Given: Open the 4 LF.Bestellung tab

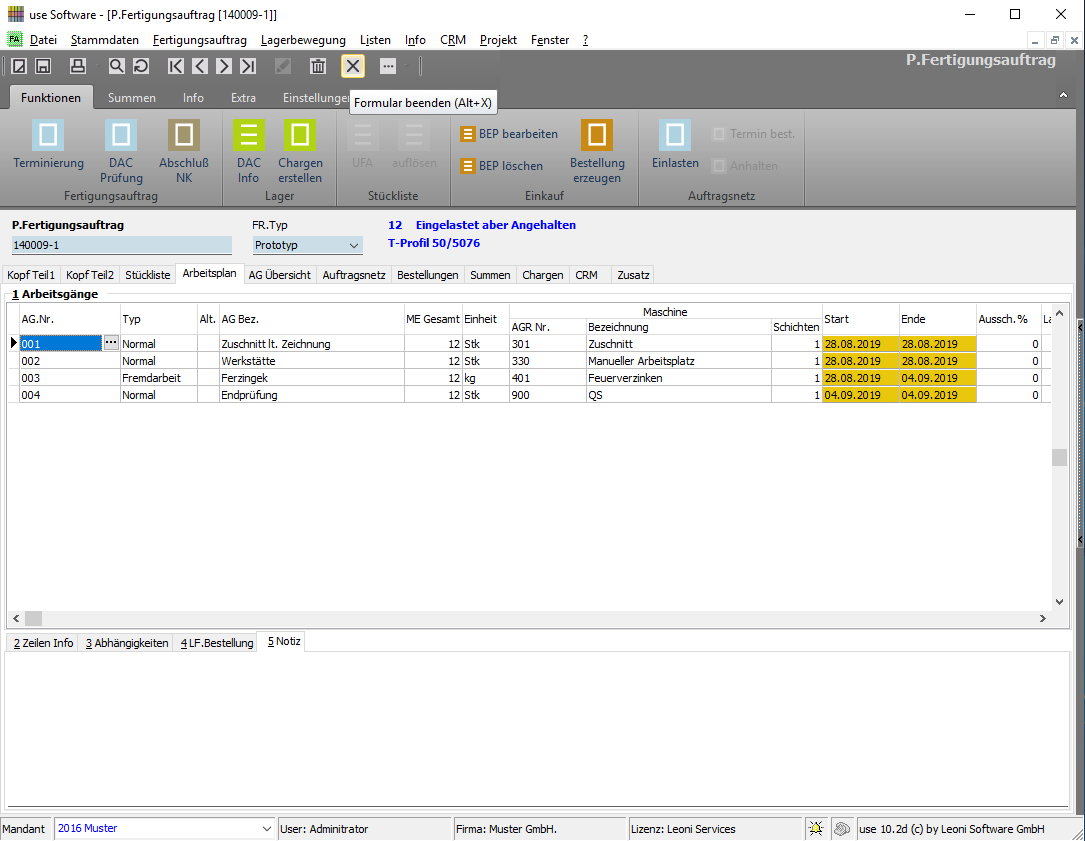Looking at the screenshot, I should pos(217,643).
